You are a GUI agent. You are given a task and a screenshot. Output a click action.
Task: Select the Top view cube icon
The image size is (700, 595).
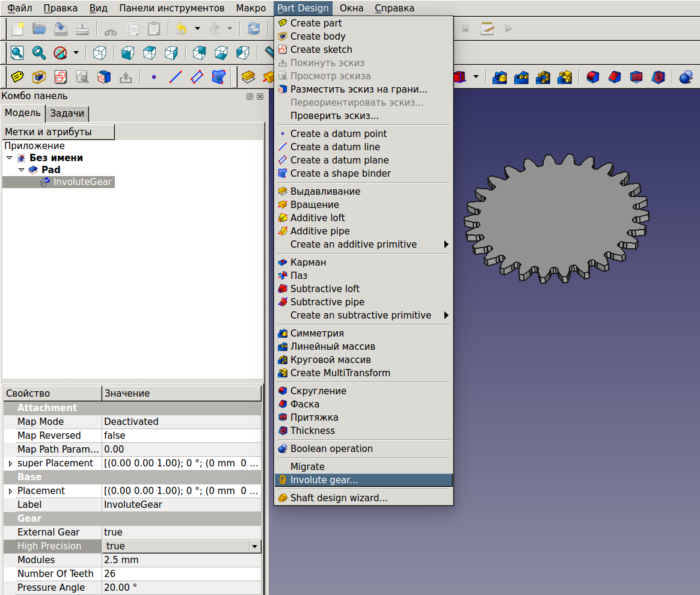tap(150, 53)
